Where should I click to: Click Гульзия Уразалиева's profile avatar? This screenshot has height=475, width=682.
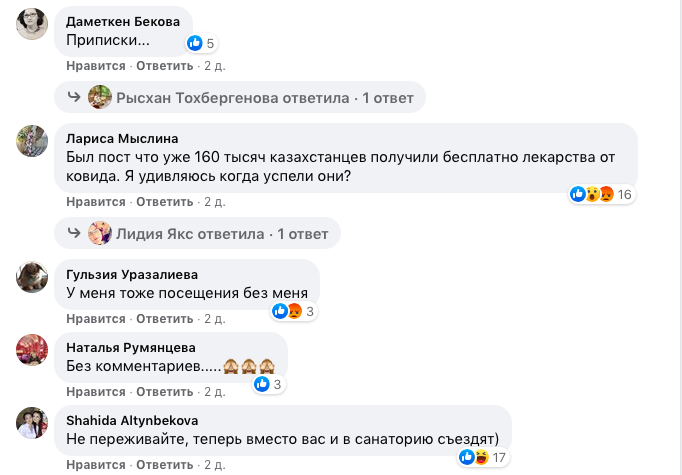tap(33, 276)
